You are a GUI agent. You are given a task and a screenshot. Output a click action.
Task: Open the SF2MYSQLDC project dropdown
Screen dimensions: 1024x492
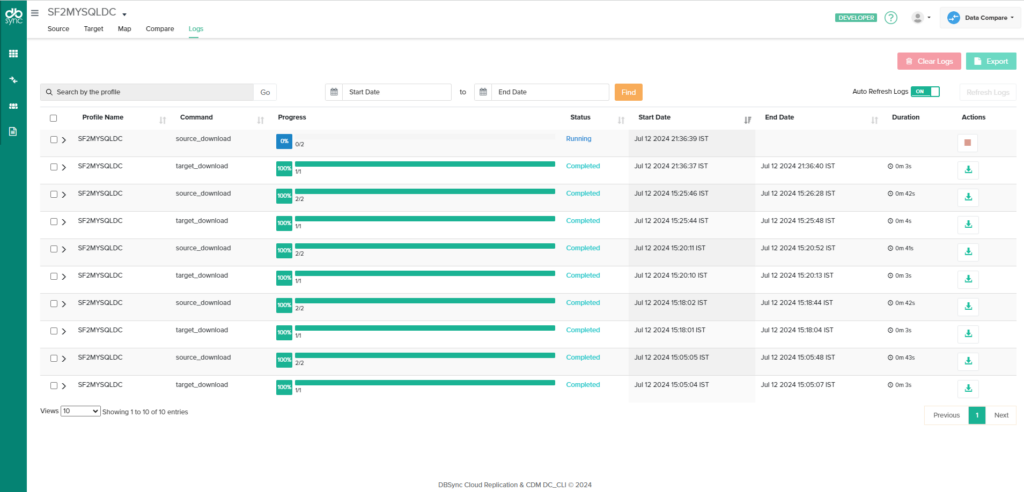click(x=88, y=12)
